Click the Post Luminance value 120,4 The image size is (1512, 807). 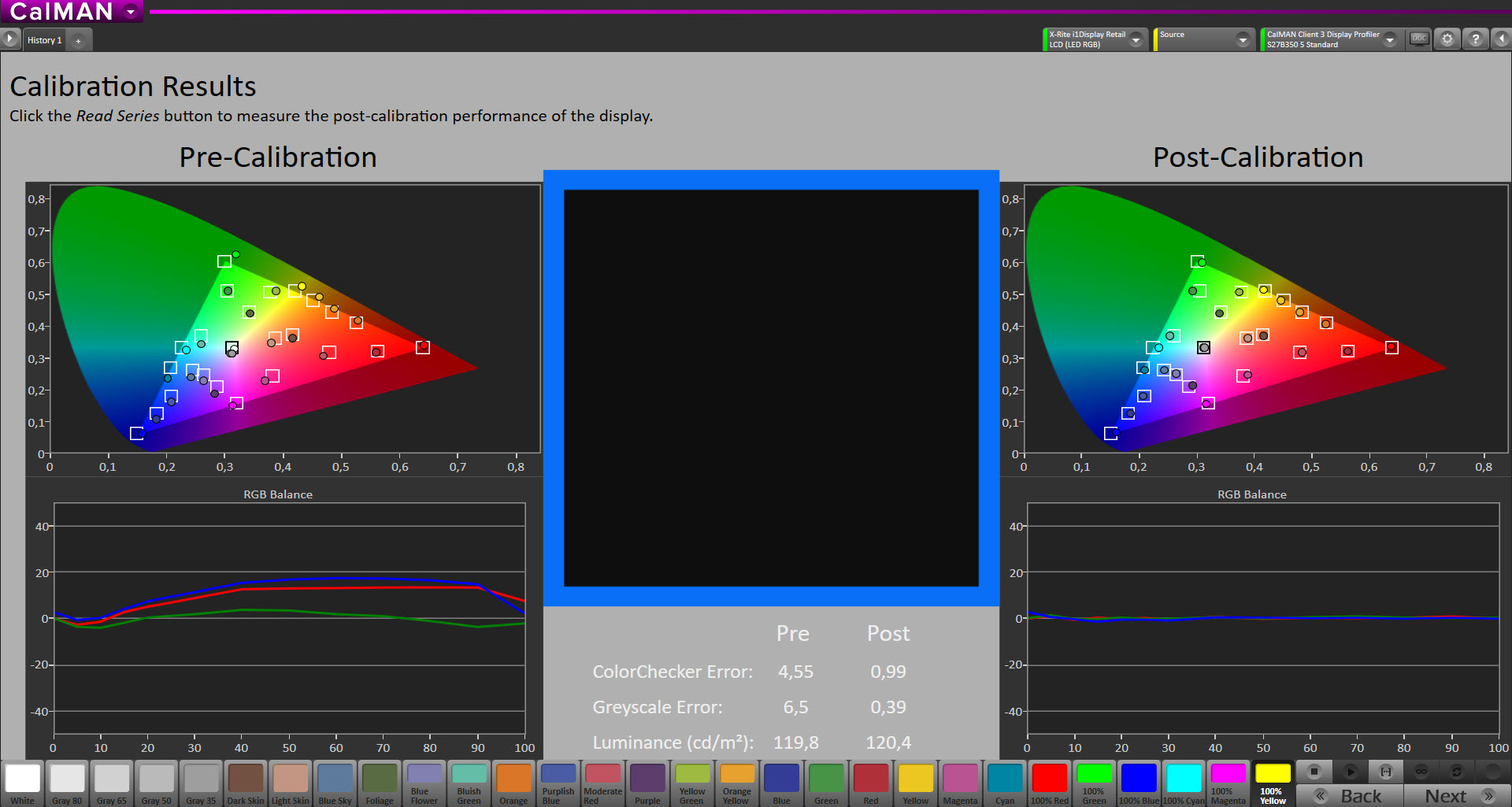pos(888,742)
